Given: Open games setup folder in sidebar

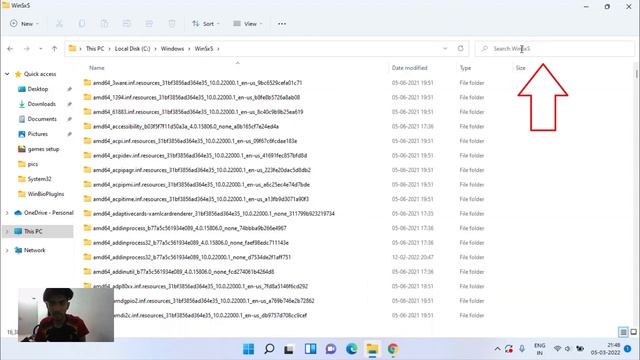Looking at the screenshot, I should 43,149.
